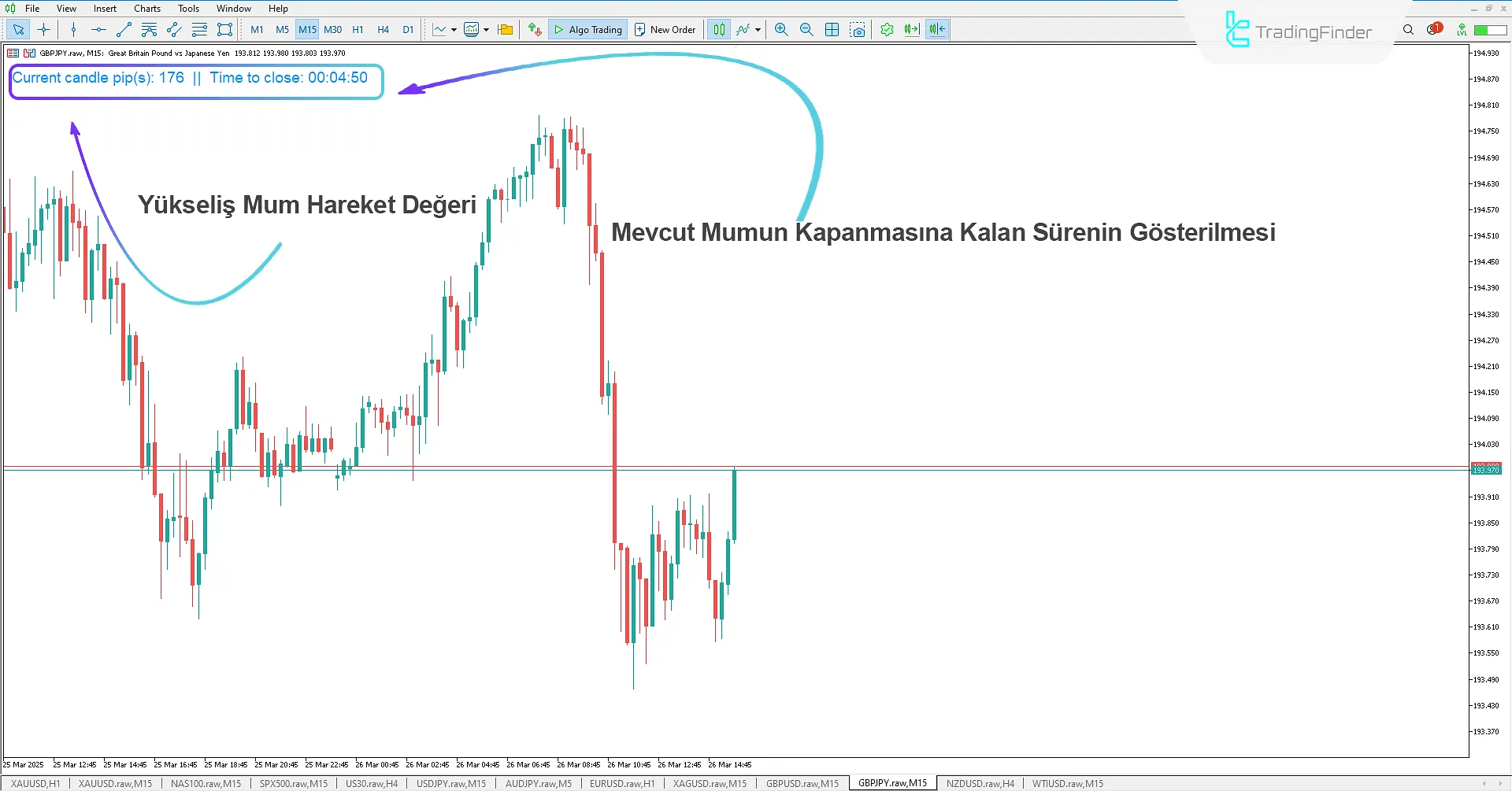Click the current price label on price scale
This screenshot has height=791, width=1512.
coord(1486,470)
